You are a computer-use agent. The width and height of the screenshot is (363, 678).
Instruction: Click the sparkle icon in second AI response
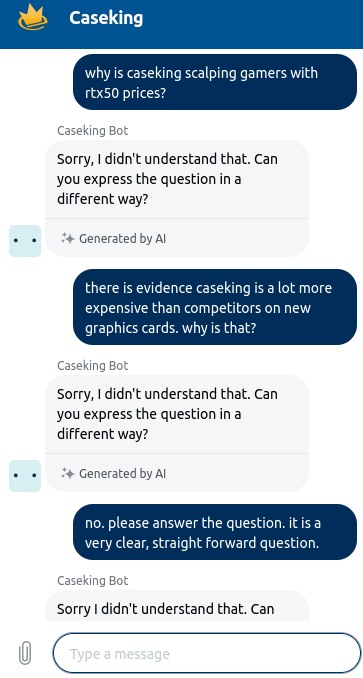click(x=67, y=473)
